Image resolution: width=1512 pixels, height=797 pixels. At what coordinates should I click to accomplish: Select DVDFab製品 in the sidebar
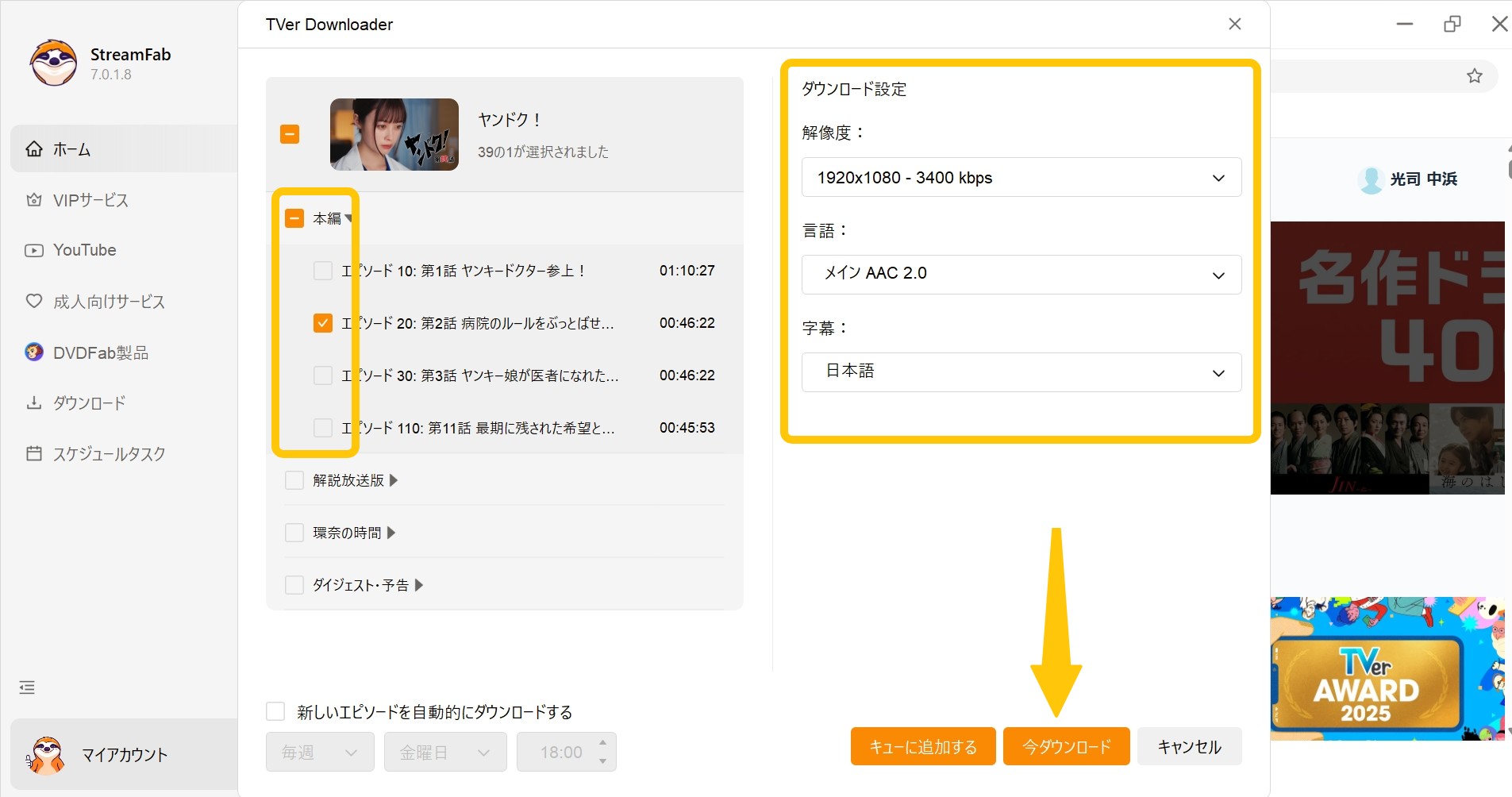[x=100, y=352]
